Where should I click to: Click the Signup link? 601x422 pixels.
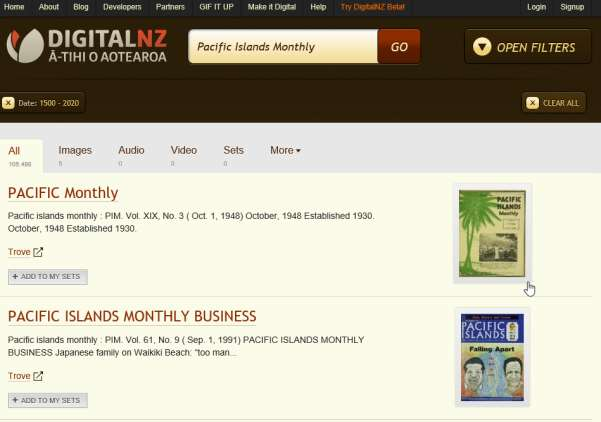(x=572, y=7)
